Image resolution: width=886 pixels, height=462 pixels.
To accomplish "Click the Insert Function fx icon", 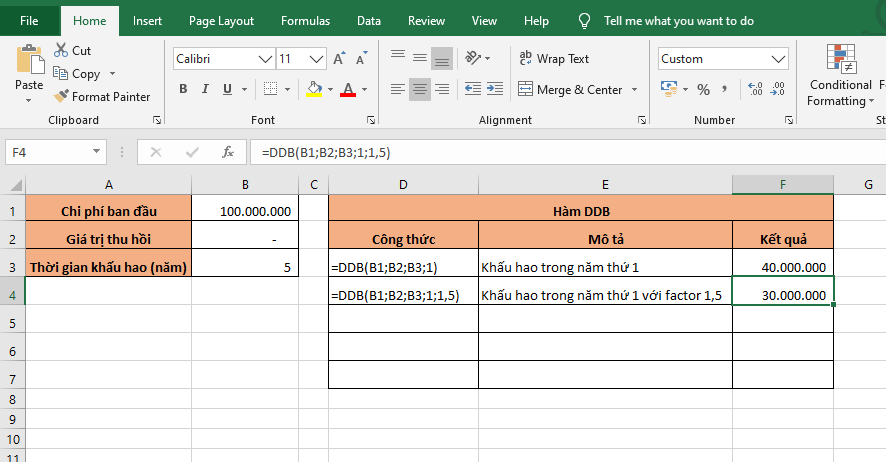I will pos(228,153).
